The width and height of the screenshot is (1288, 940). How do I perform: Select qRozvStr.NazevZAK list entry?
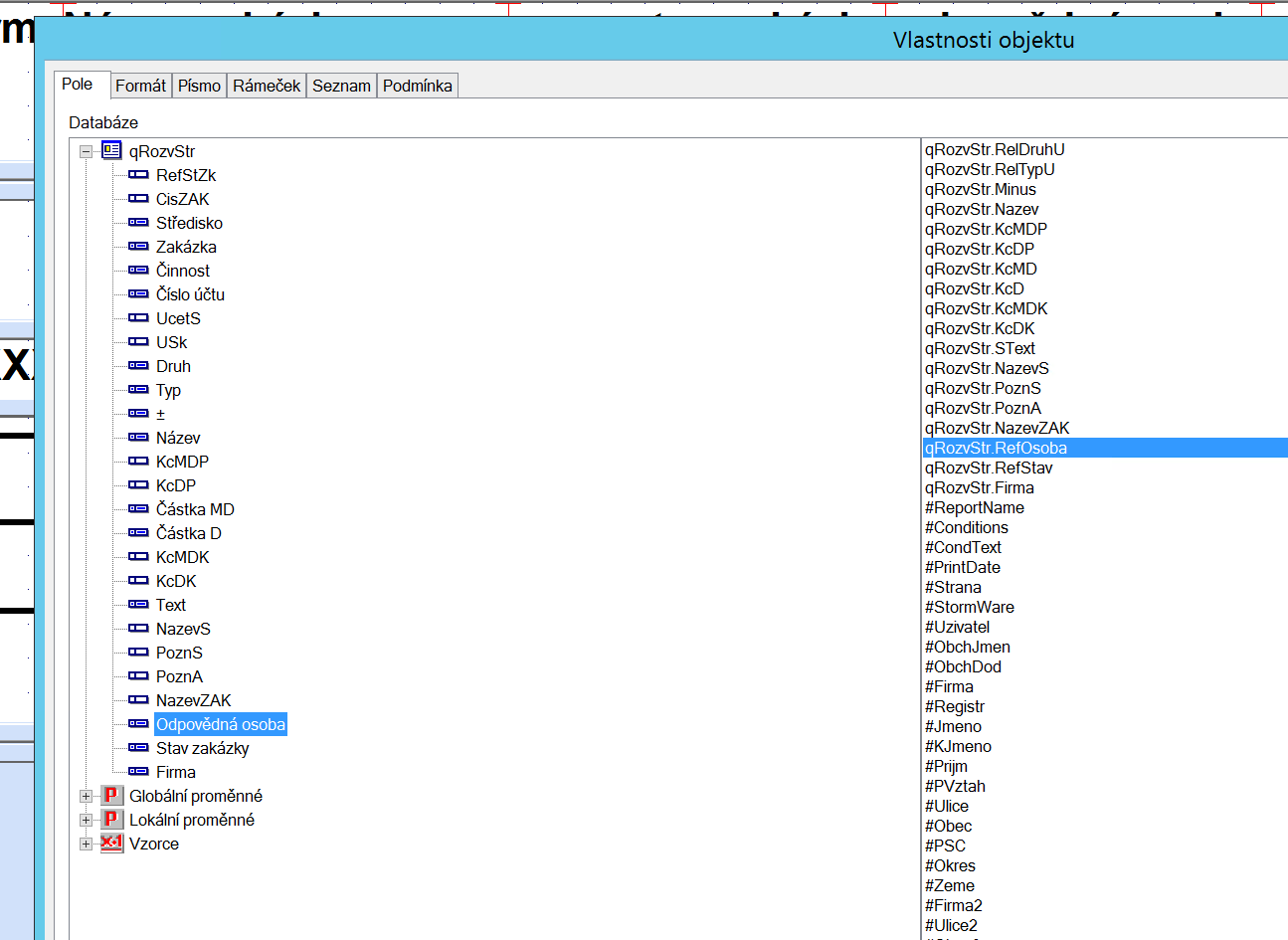(x=998, y=428)
